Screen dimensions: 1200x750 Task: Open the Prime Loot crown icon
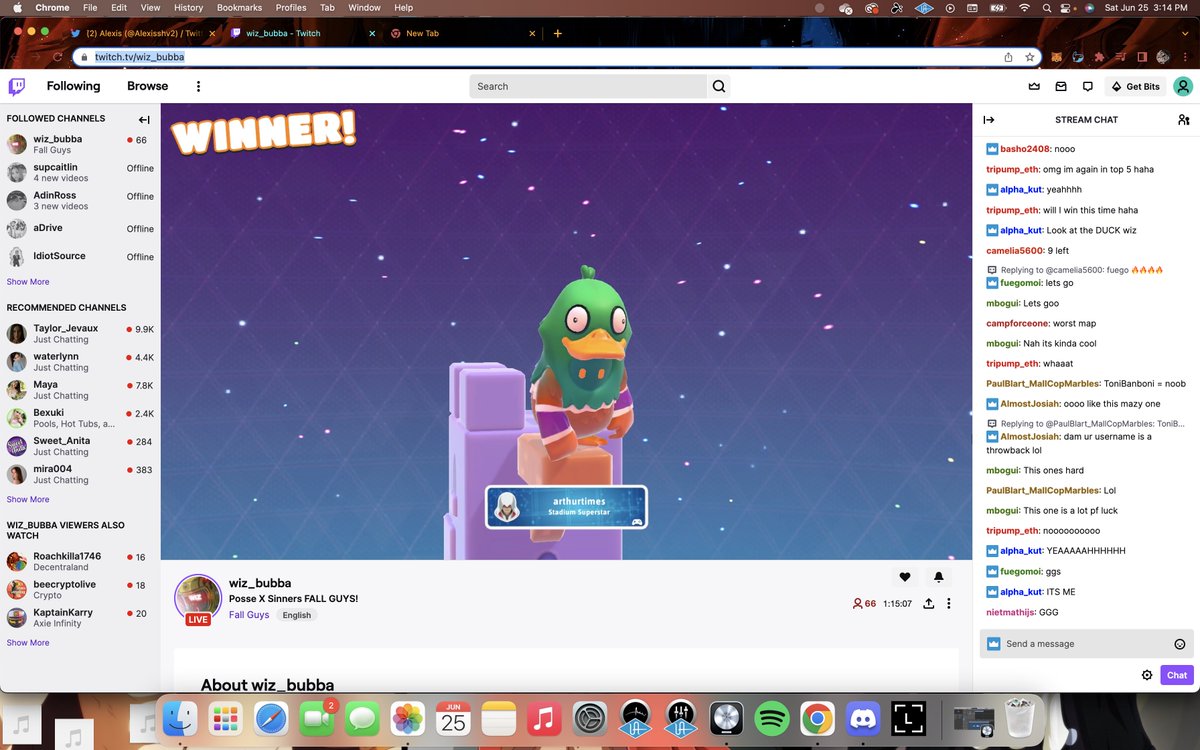click(x=1034, y=87)
